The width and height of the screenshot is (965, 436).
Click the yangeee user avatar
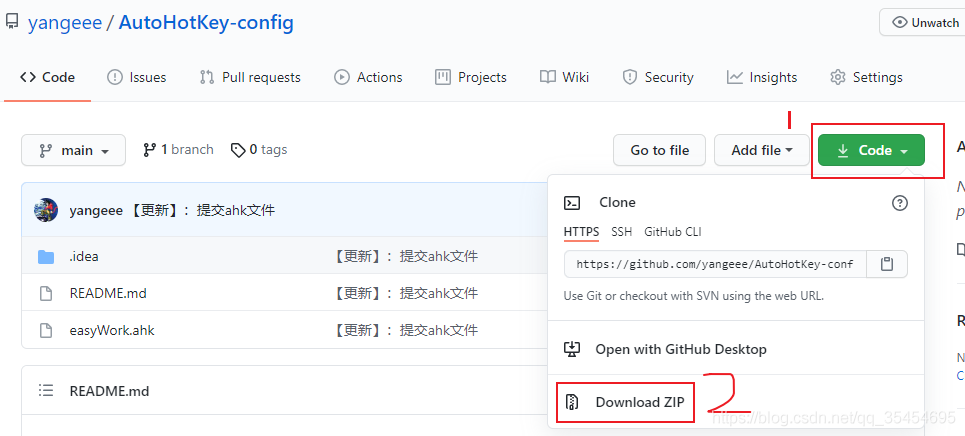(x=46, y=211)
